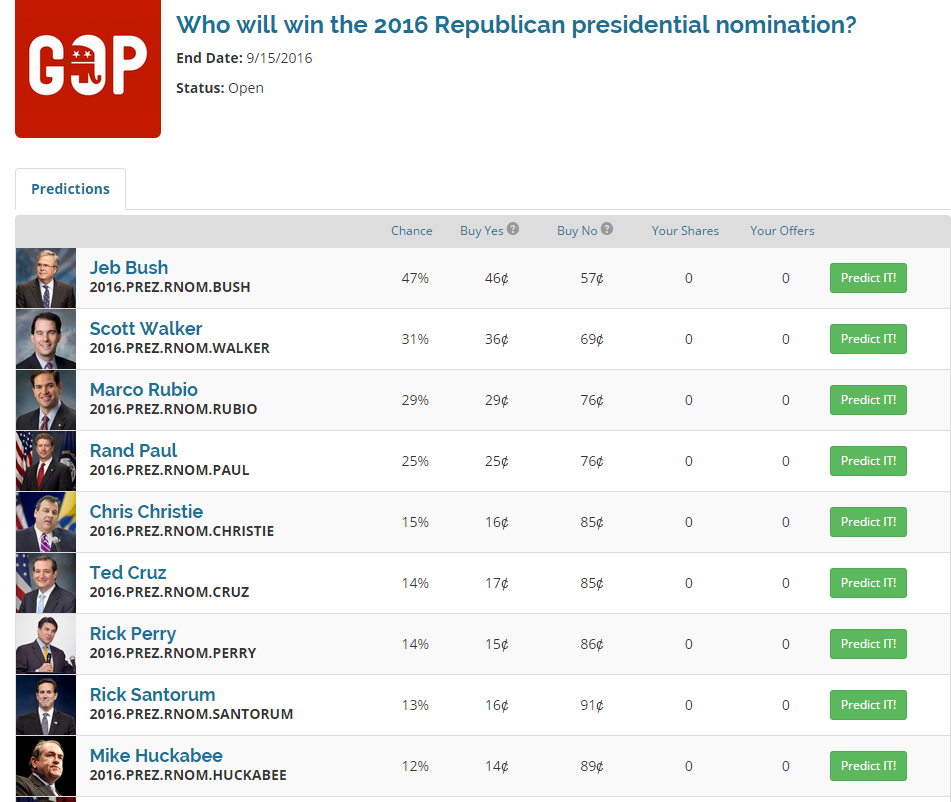The height and width of the screenshot is (802, 951).
Task: Hit Predict IT! in Ted Cruz row
Action: (x=868, y=583)
